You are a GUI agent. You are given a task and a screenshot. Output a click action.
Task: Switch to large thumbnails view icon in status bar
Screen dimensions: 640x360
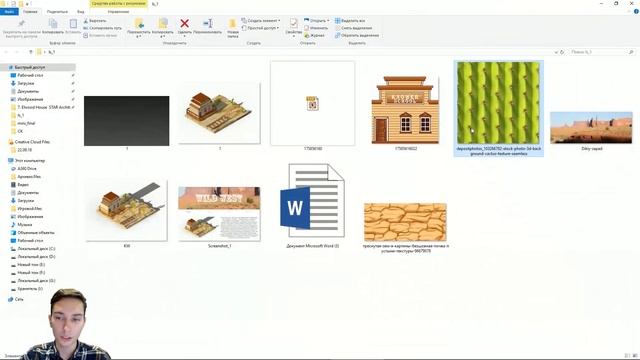[635, 356]
